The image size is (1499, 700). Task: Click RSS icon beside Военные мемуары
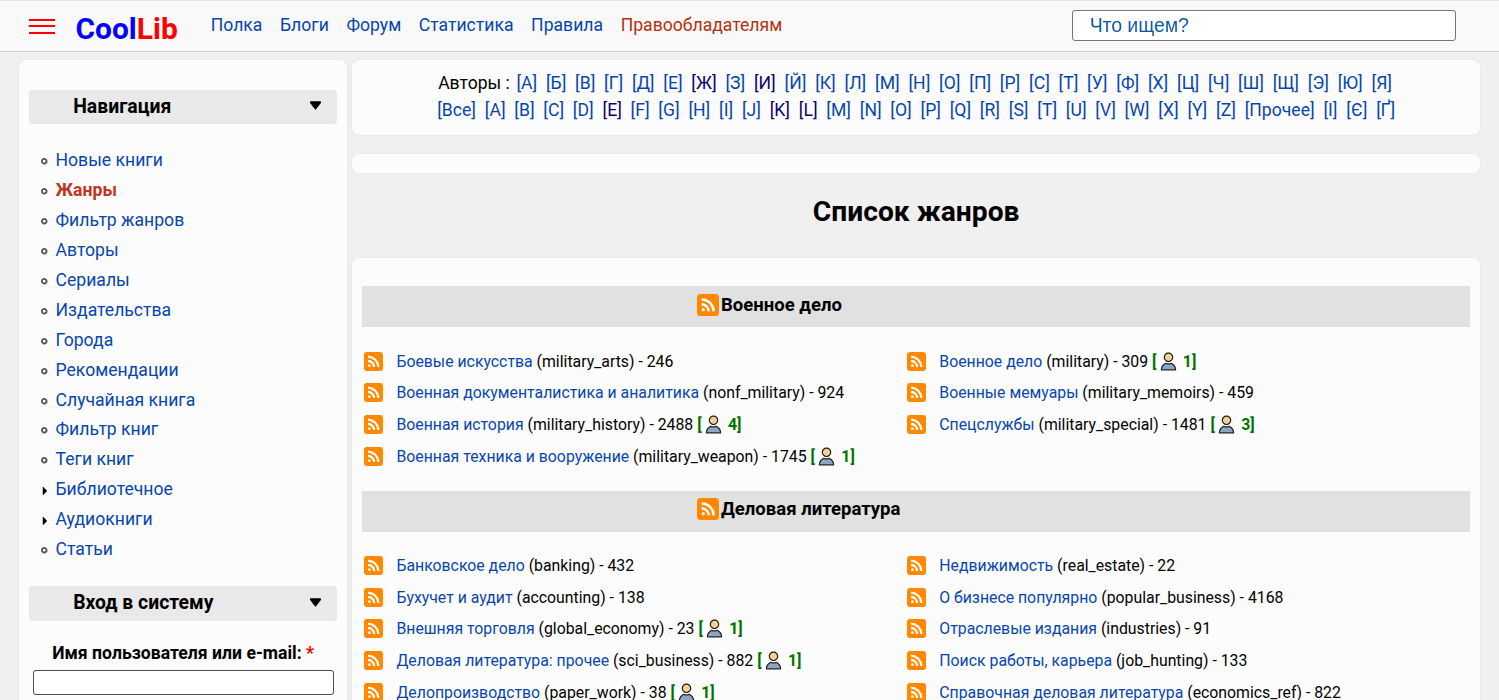917,393
